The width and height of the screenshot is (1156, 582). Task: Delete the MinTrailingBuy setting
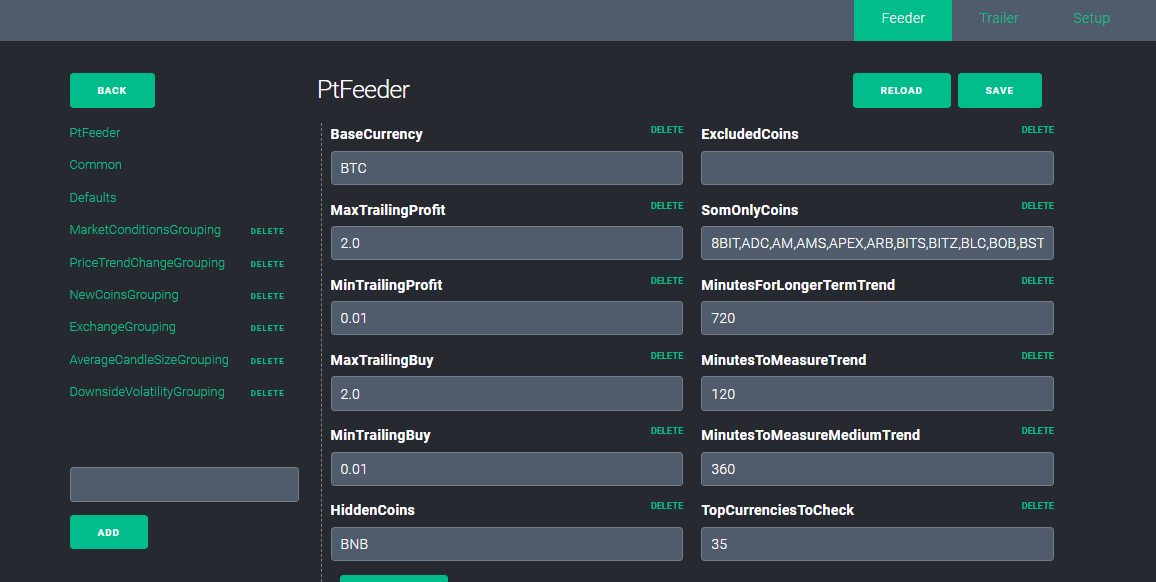(x=666, y=431)
